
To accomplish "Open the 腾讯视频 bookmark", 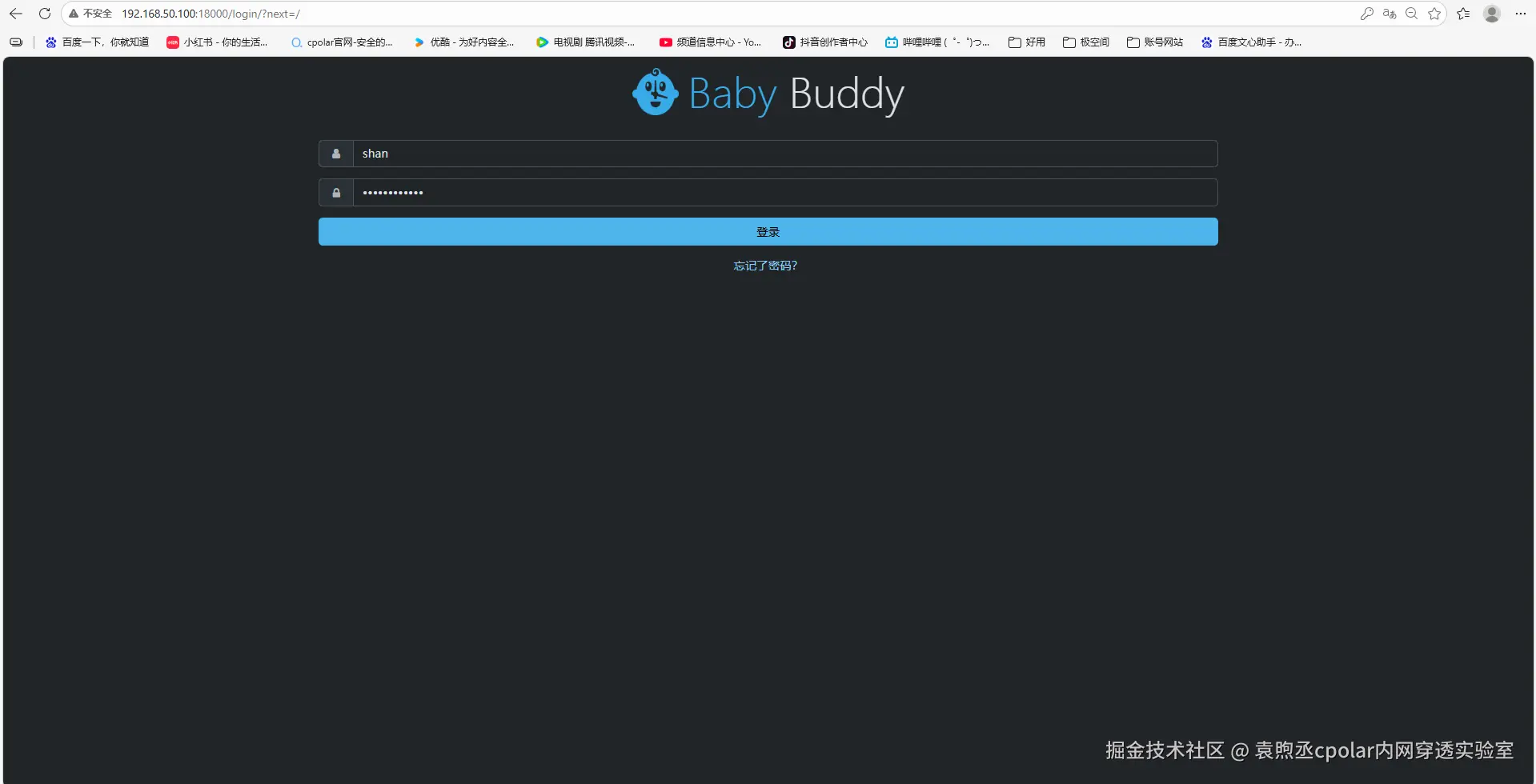I will (586, 42).
